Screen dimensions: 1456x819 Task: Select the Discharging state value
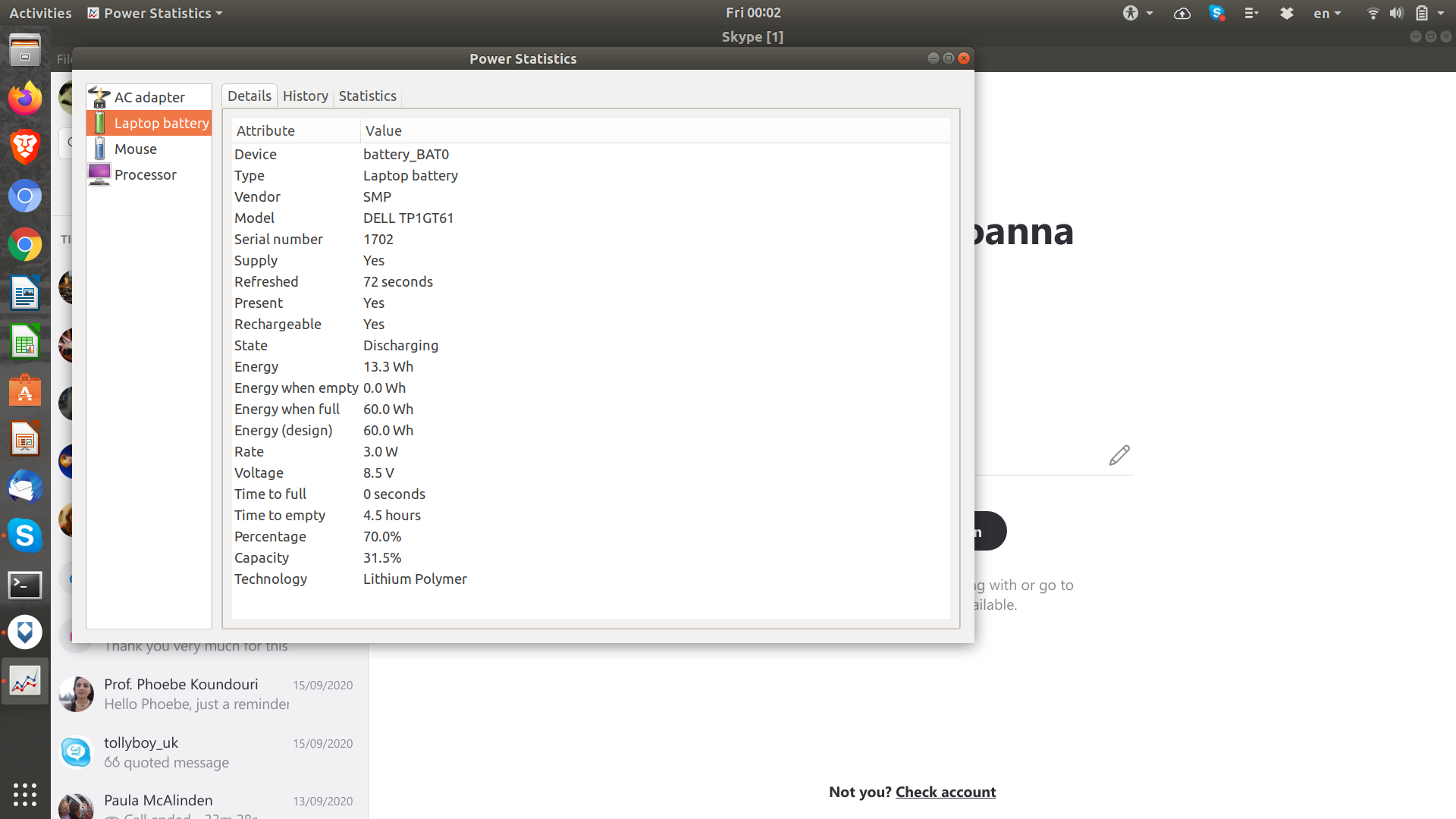(400, 345)
